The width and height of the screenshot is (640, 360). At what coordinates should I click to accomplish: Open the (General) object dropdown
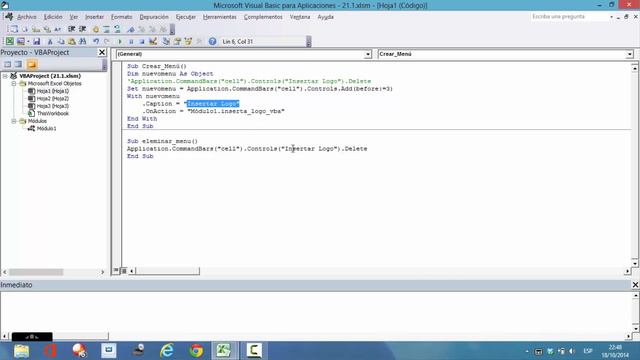(x=367, y=54)
